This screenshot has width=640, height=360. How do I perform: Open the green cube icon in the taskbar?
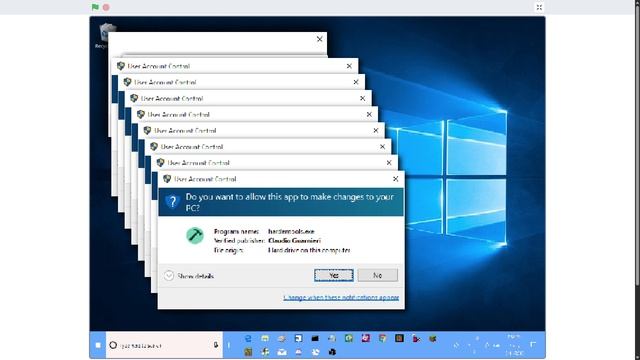[x=433, y=338]
